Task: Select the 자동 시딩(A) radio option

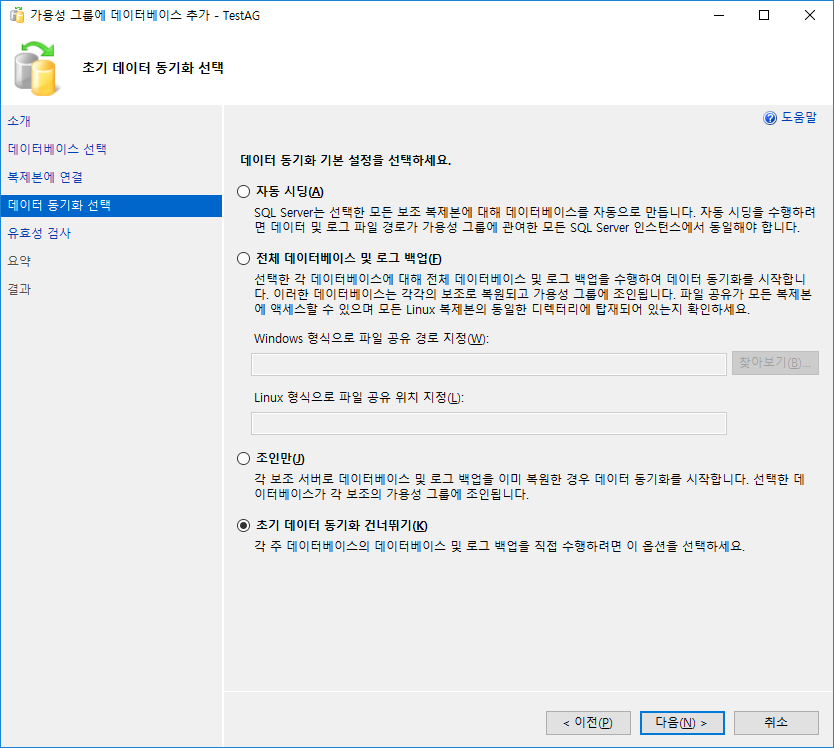Action: click(x=244, y=192)
